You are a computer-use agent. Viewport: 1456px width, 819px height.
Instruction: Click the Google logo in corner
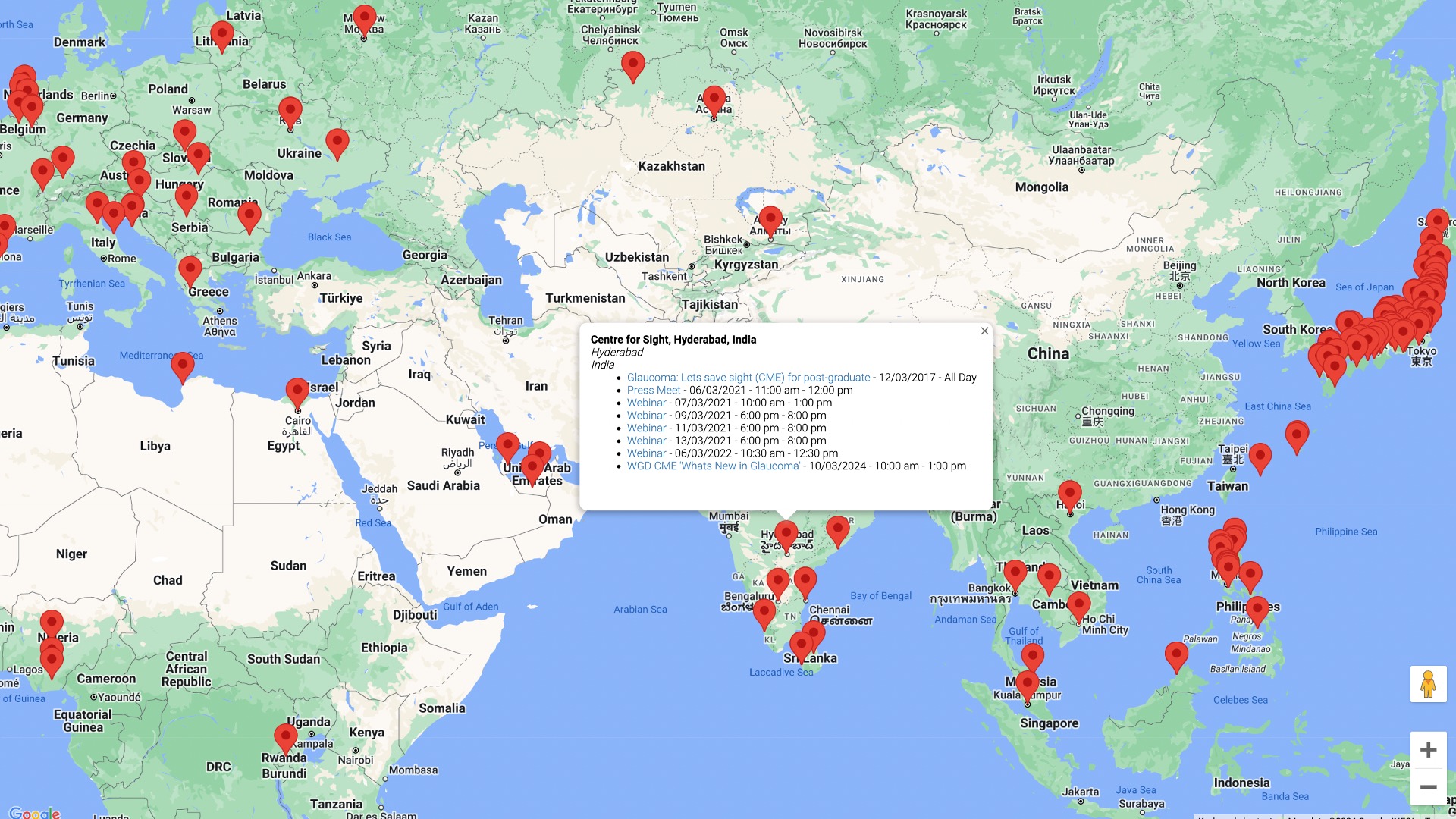[x=34, y=812]
